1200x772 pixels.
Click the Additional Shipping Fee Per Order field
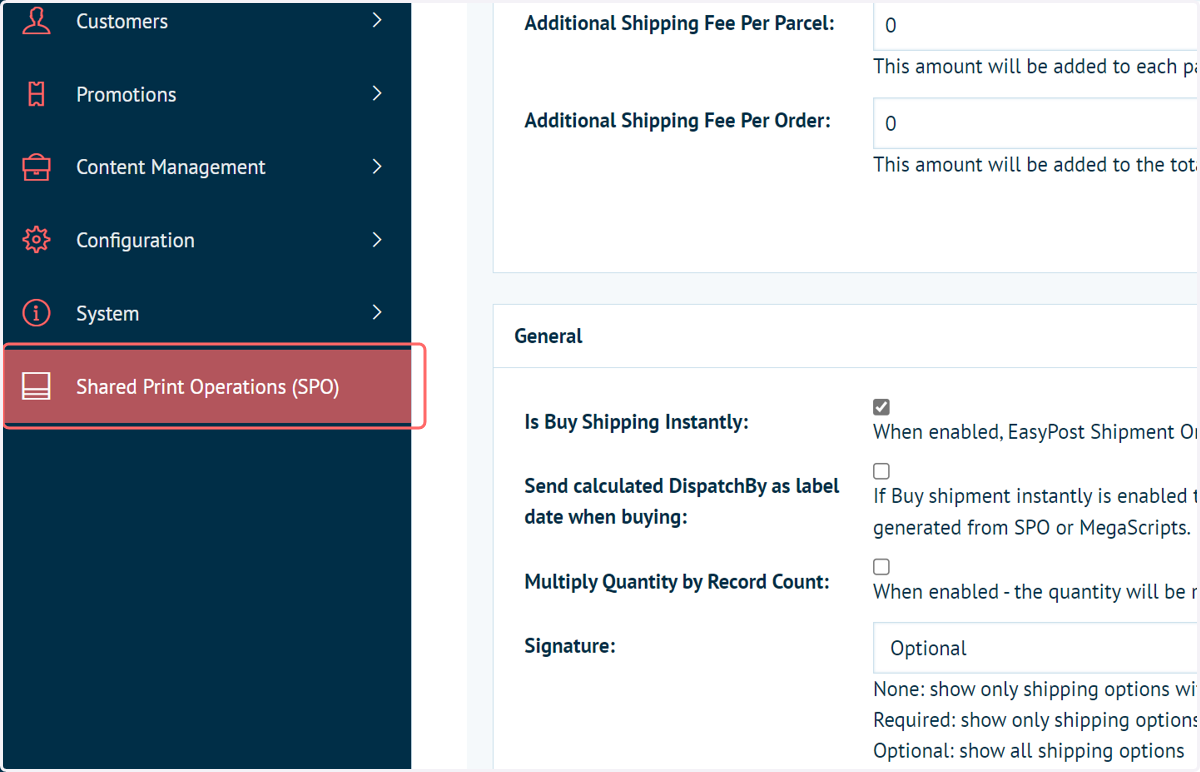1036,123
